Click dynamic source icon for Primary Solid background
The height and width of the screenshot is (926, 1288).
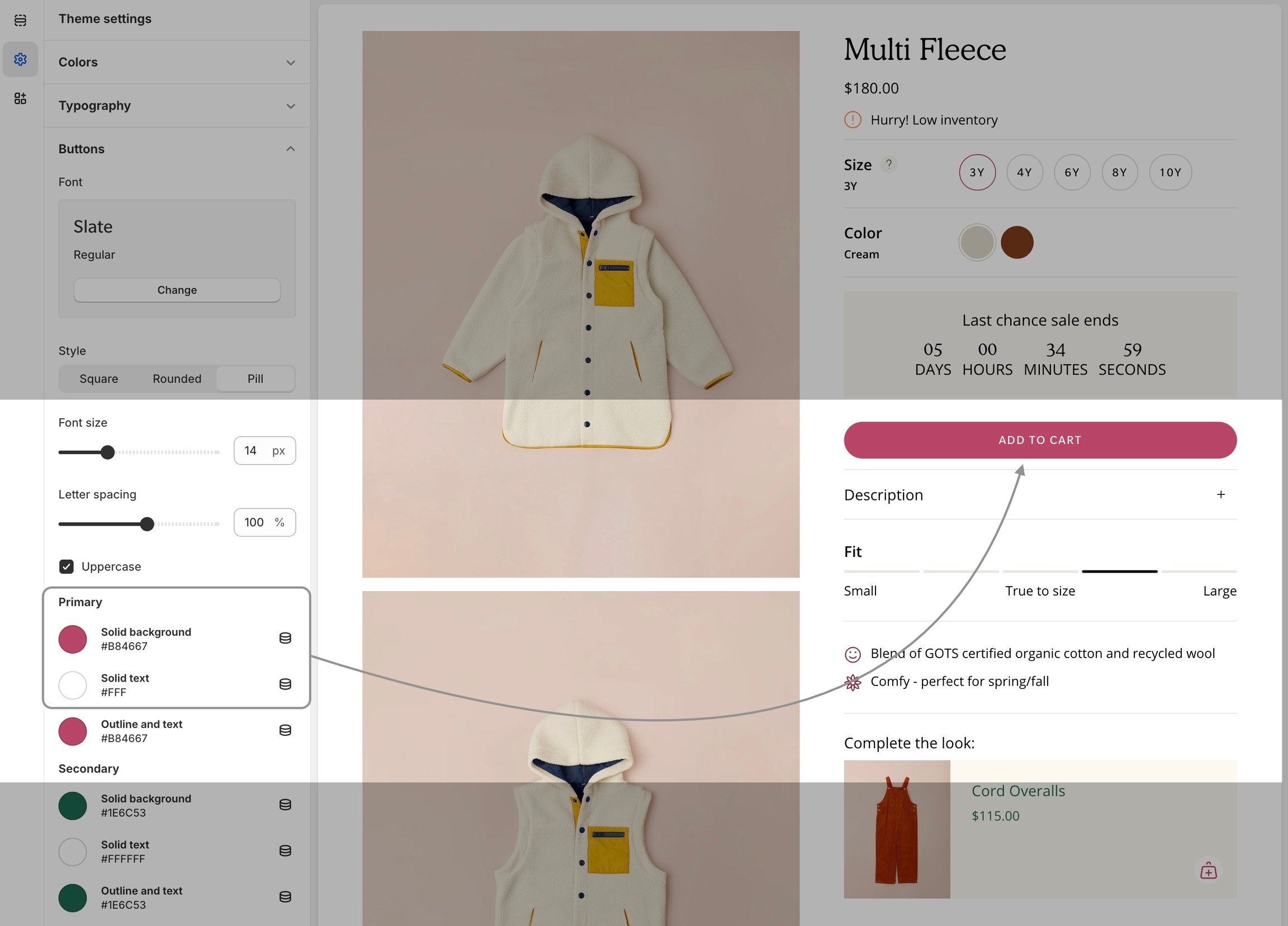pyautogui.click(x=285, y=638)
